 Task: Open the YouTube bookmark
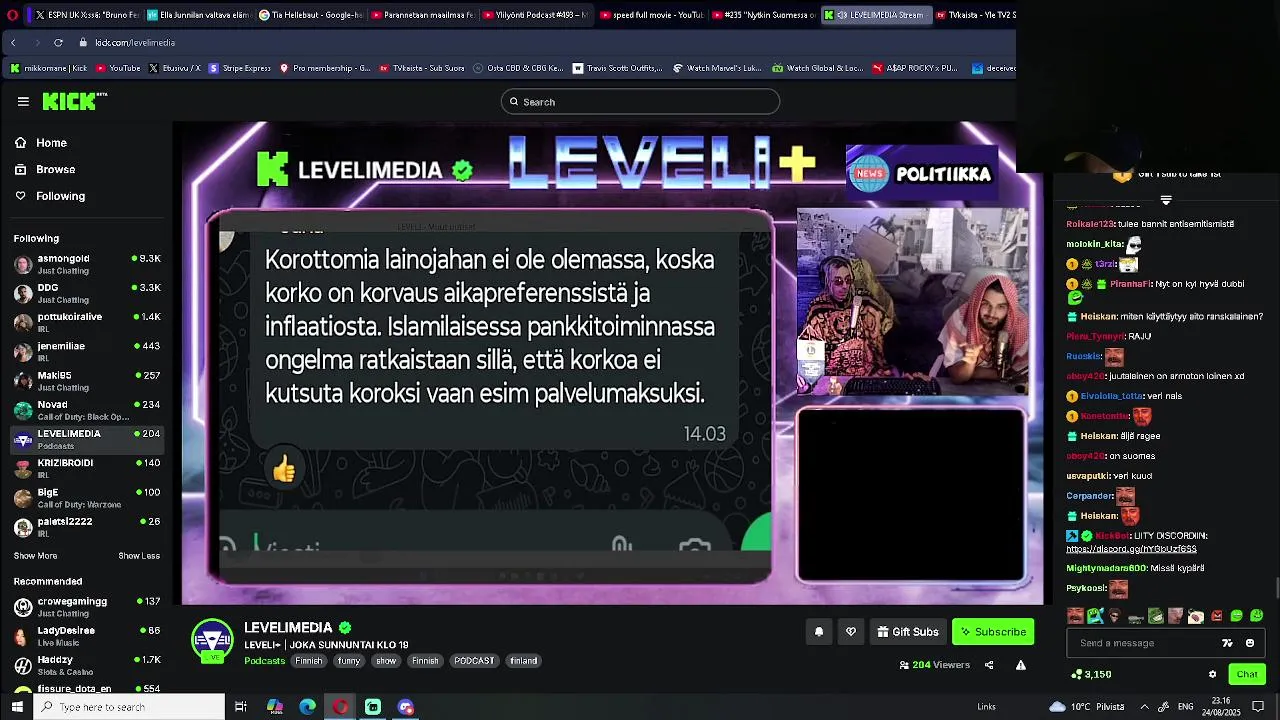tap(117, 68)
